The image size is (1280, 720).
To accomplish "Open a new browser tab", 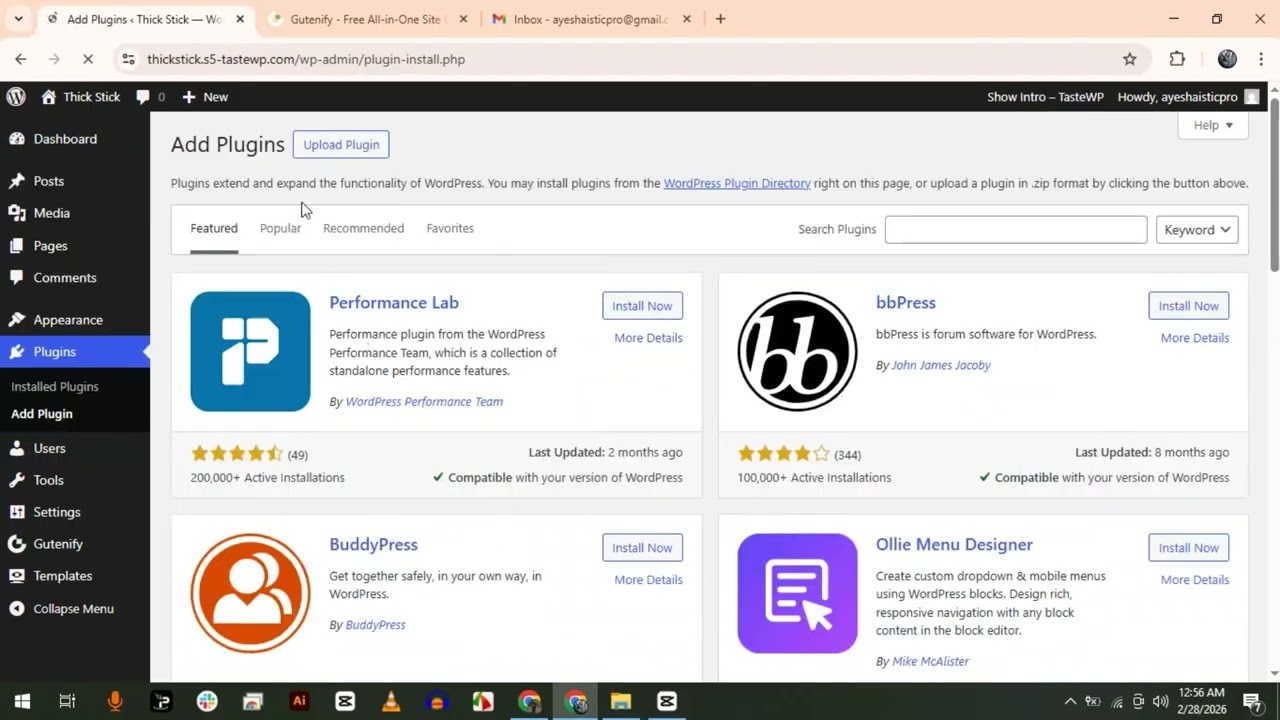I will click(720, 19).
